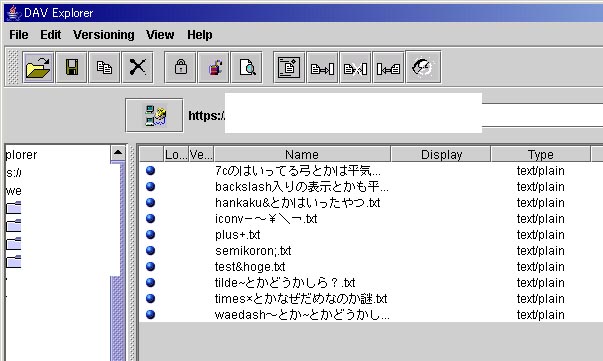Click the Connect computers button
Screen dimensions: 603x361
coord(154,115)
